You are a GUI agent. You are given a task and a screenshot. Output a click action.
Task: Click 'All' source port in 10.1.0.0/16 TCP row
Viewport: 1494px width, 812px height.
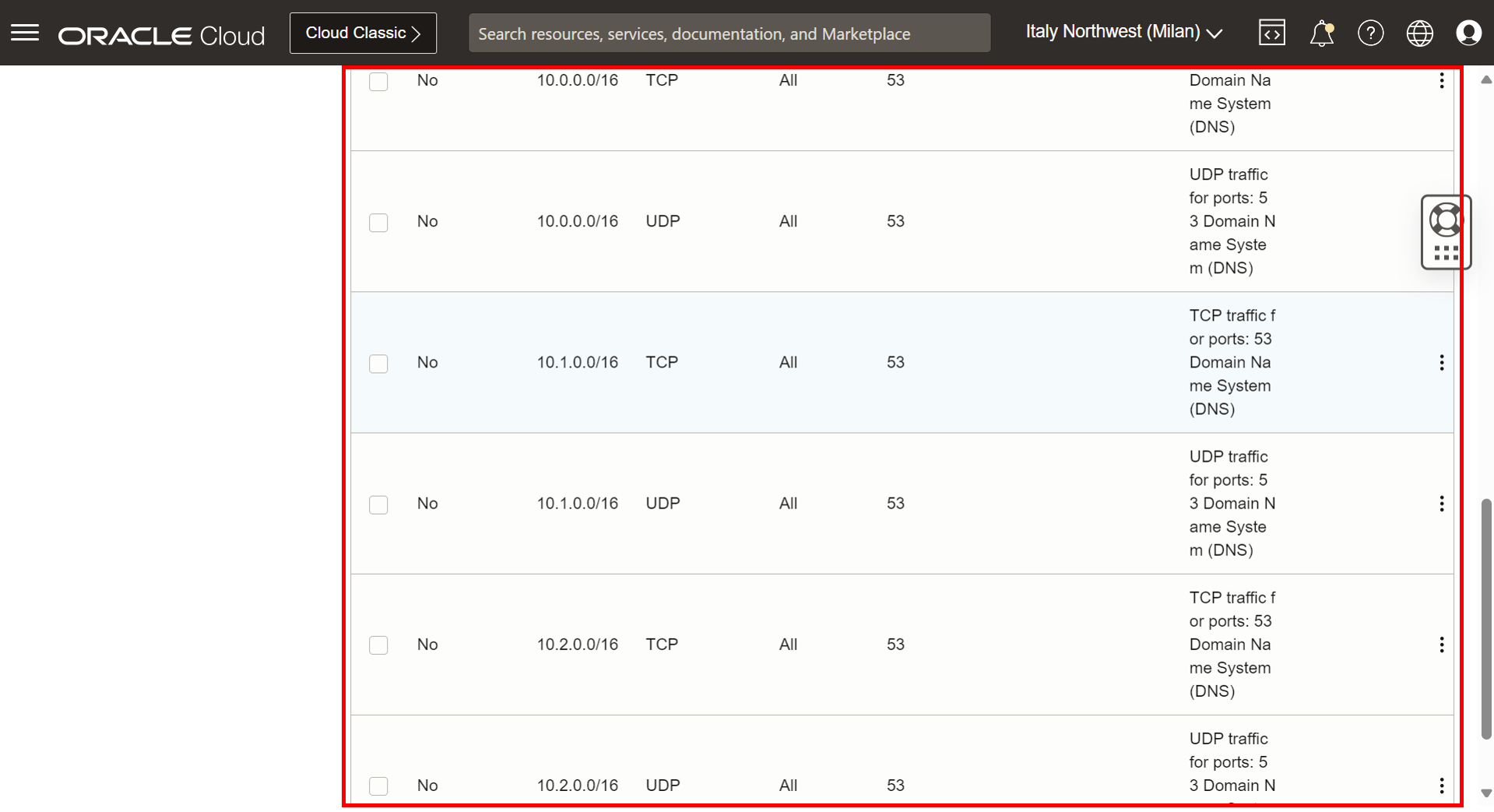click(x=788, y=362)
